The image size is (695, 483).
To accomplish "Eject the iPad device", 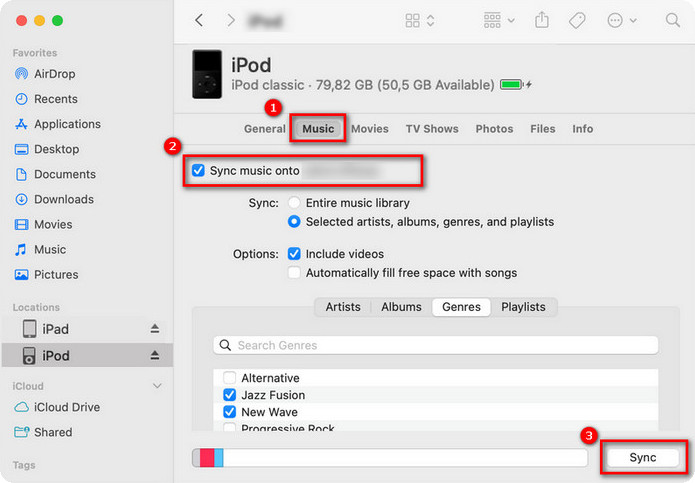I will [155, 329].
